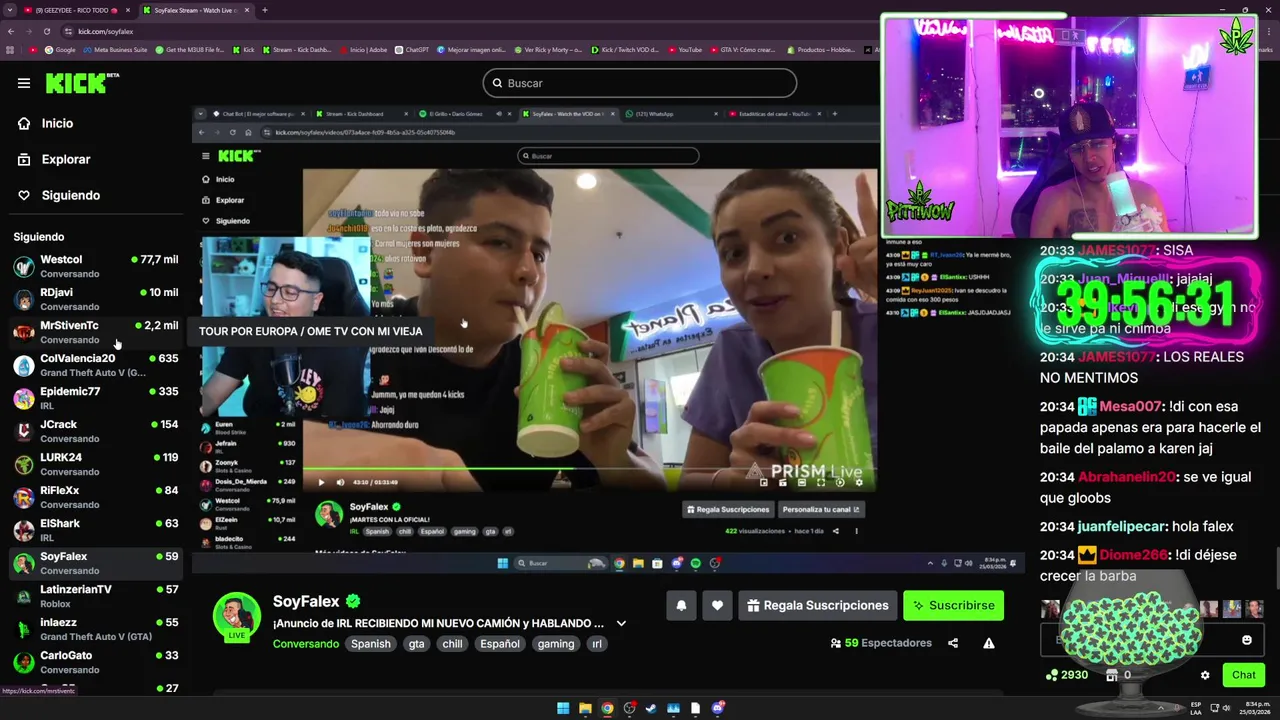1280x720 pixels.
Task: Open ElShark's channel in the sidebar
Action: [96, 530]
